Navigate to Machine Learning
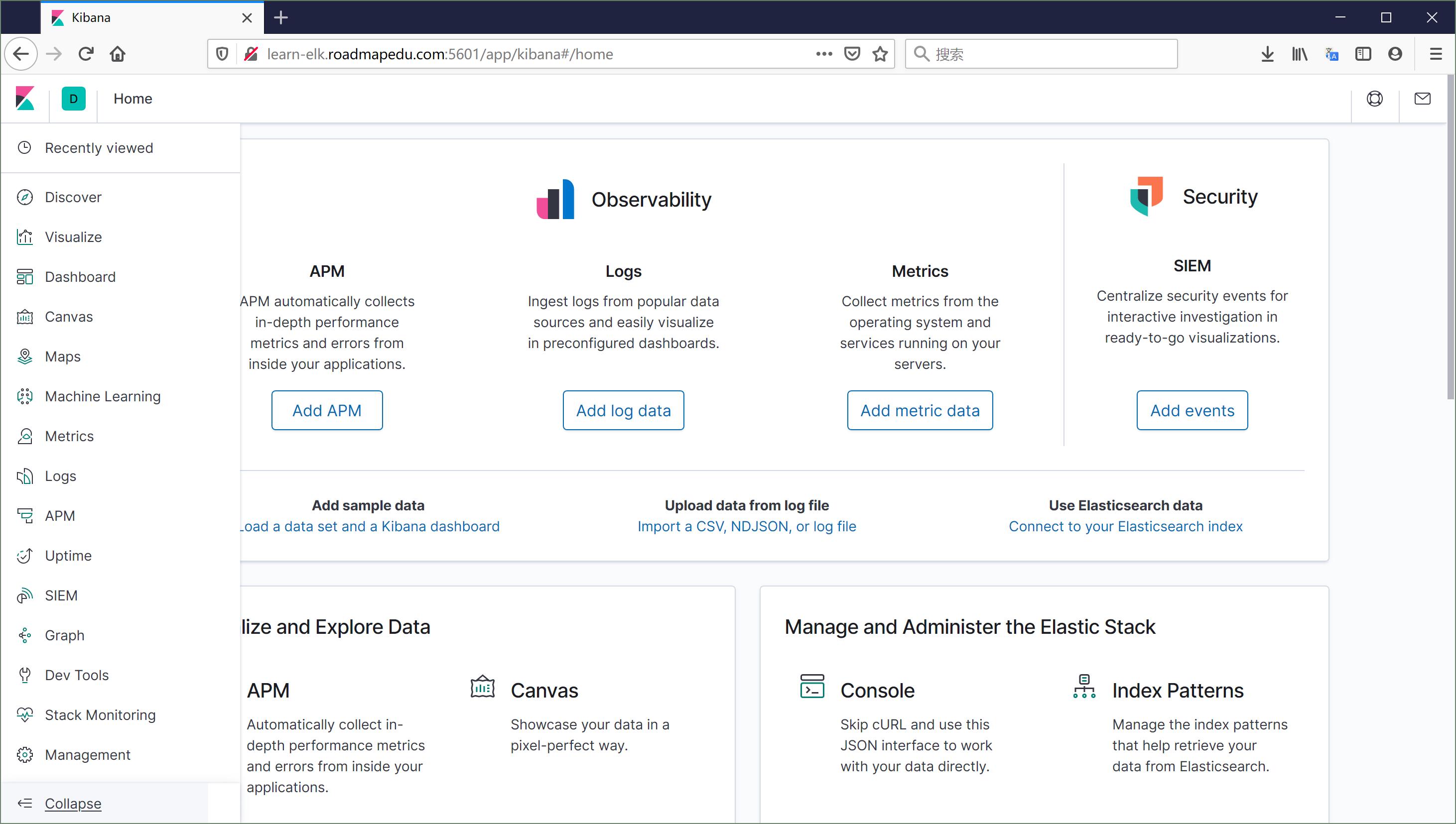Screen dimensions: 1456x824 pos(103,396)
